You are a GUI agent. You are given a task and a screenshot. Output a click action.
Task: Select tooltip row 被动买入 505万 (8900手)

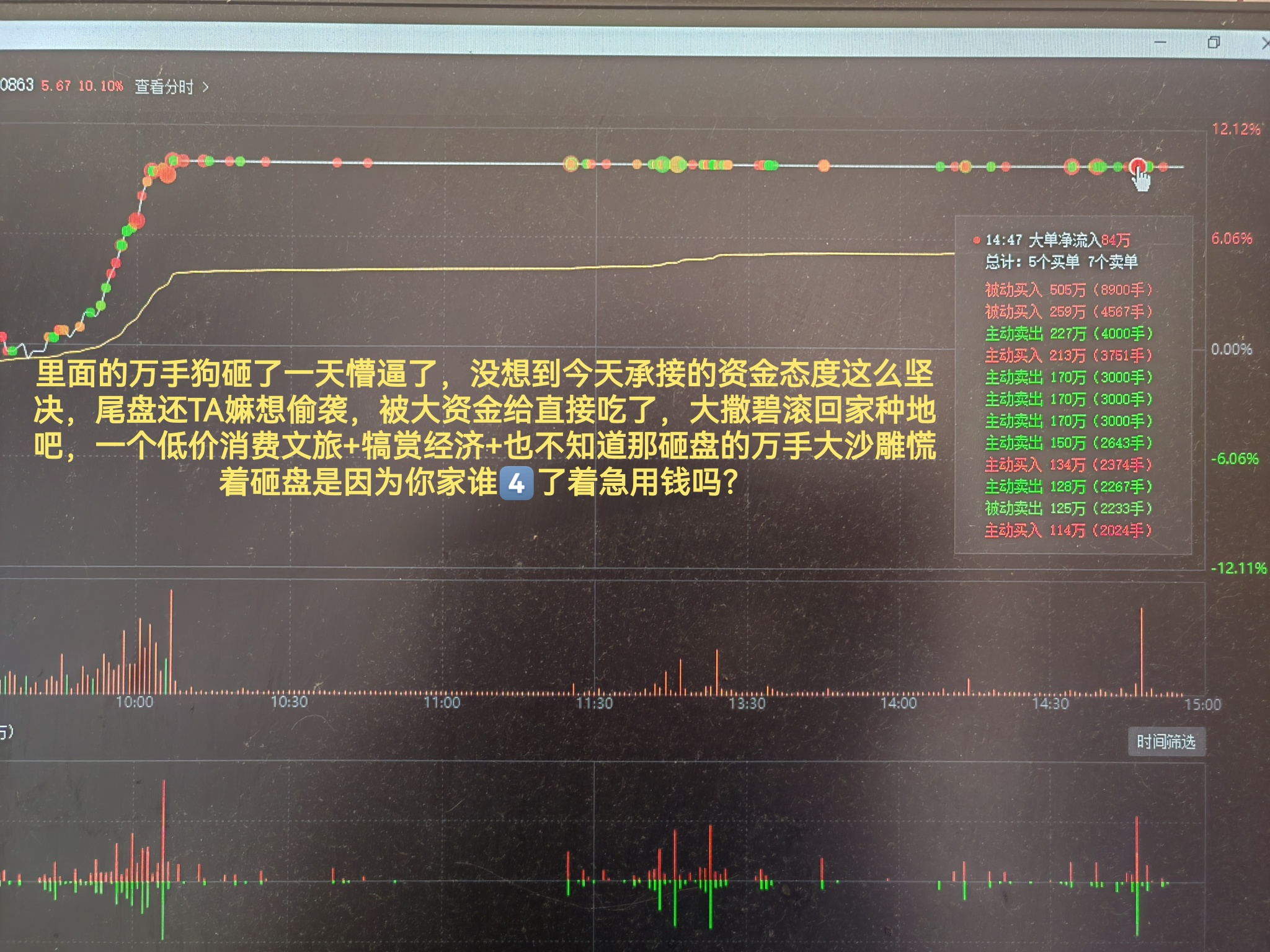pos(1068,289)
